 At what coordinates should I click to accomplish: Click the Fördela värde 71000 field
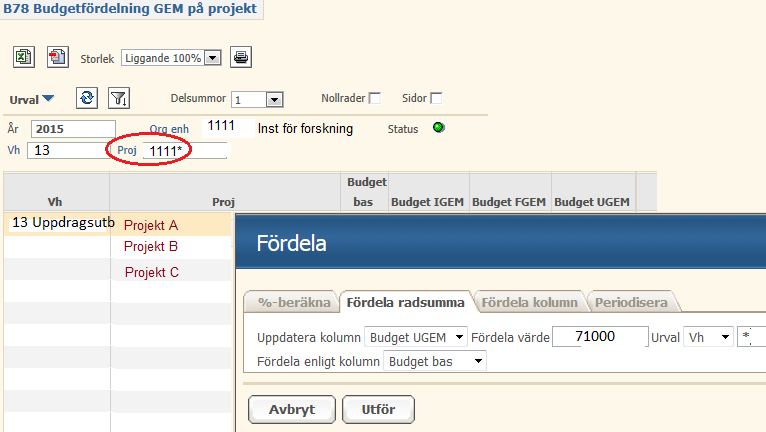(x=600, y=337)
